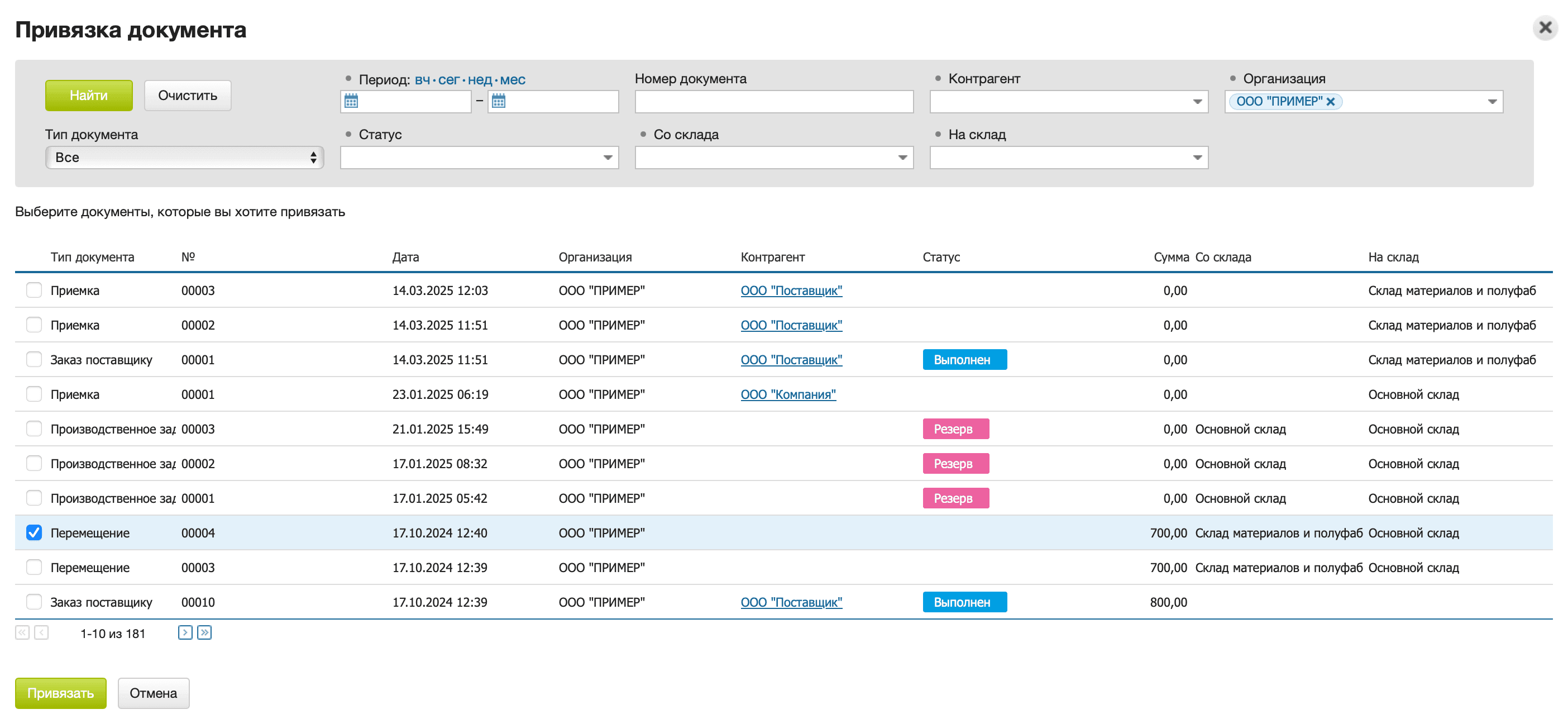1568x714 pixels.
Task: Uncheck the Перемещение 00004 checkbox
Action: click(34, 532)
